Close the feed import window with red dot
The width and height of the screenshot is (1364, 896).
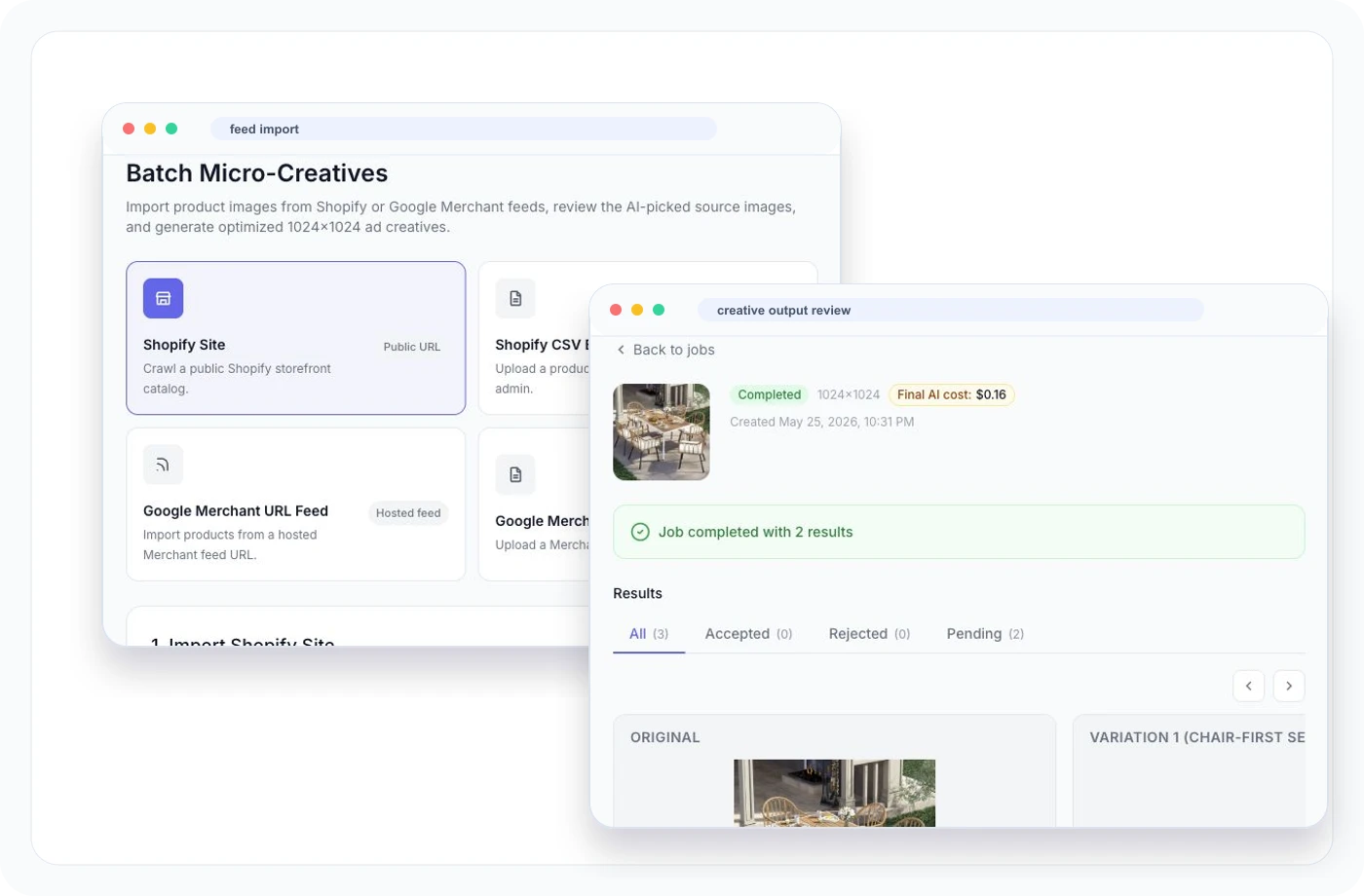coord(129,129)
